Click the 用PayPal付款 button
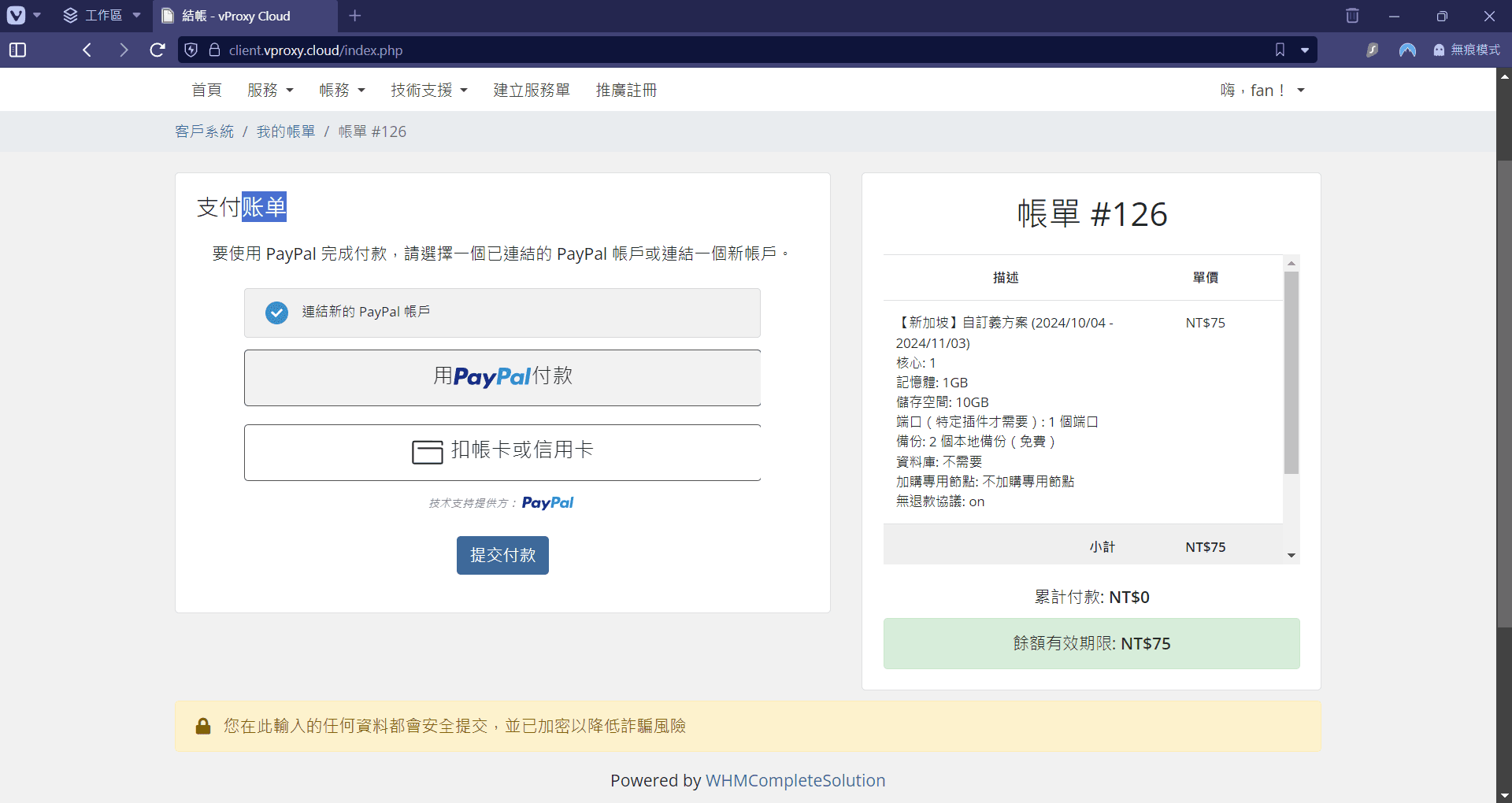Image resolution: width=1512 pixels, height=803 pixels. coord(502,377)
